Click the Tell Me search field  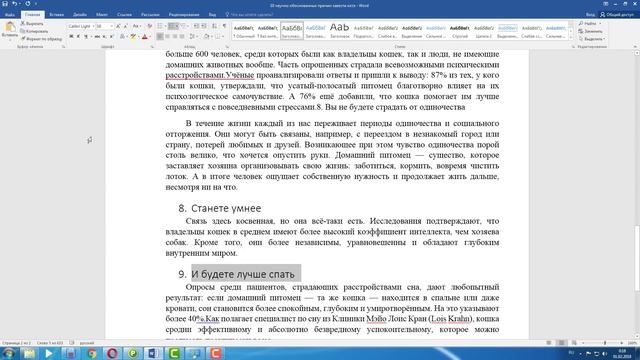[x=250, y=15]
